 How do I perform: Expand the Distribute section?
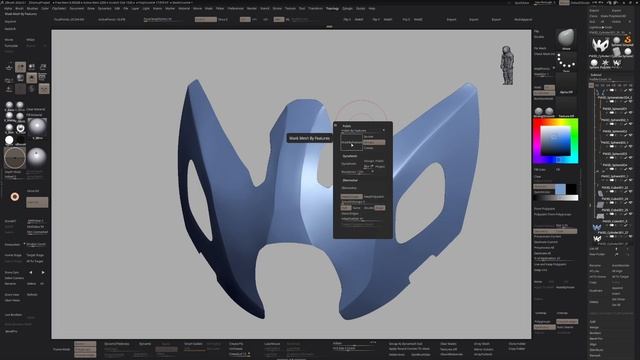(596, 350)
